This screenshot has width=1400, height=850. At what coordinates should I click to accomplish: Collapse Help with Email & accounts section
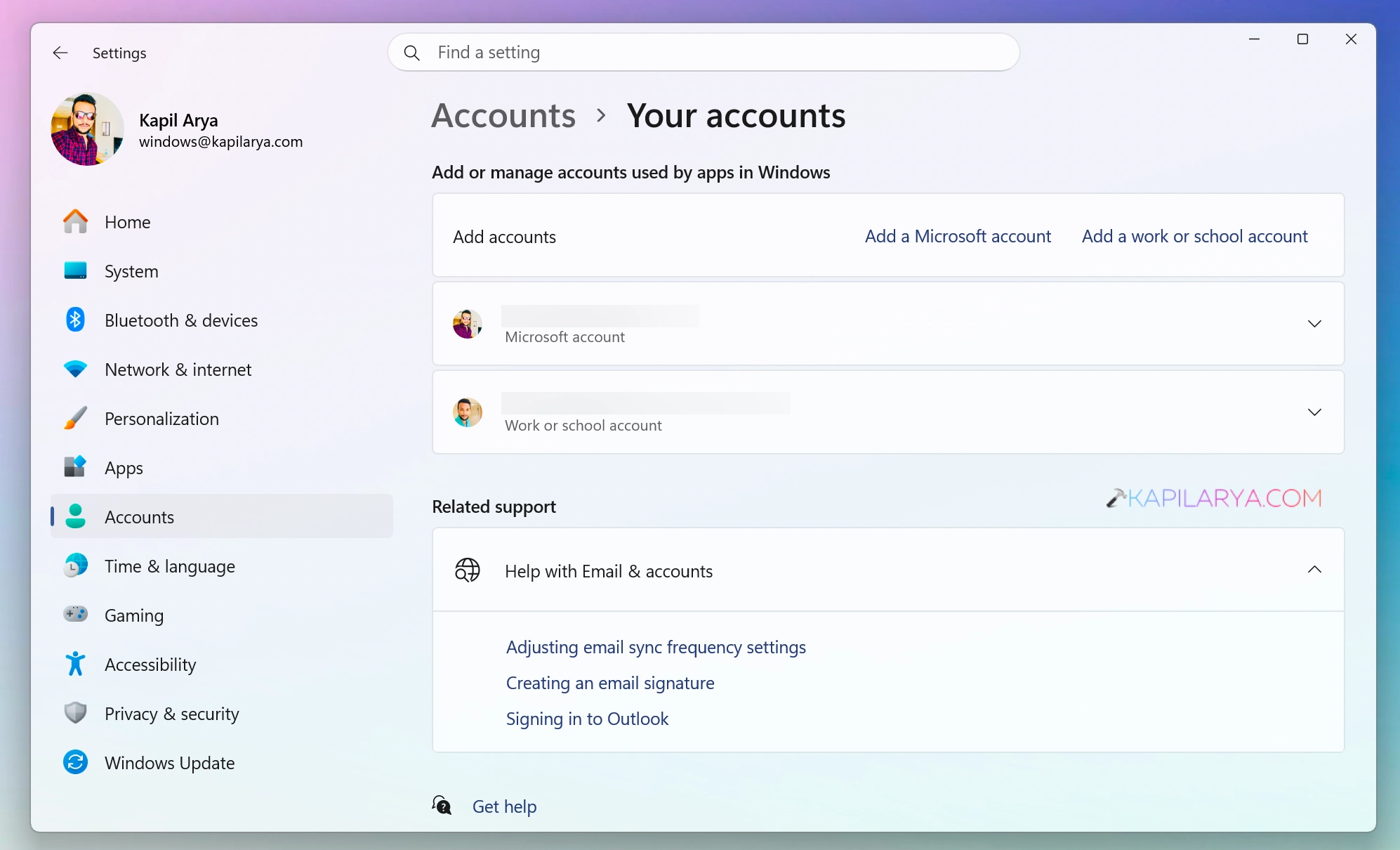(x=1314, y=570)
